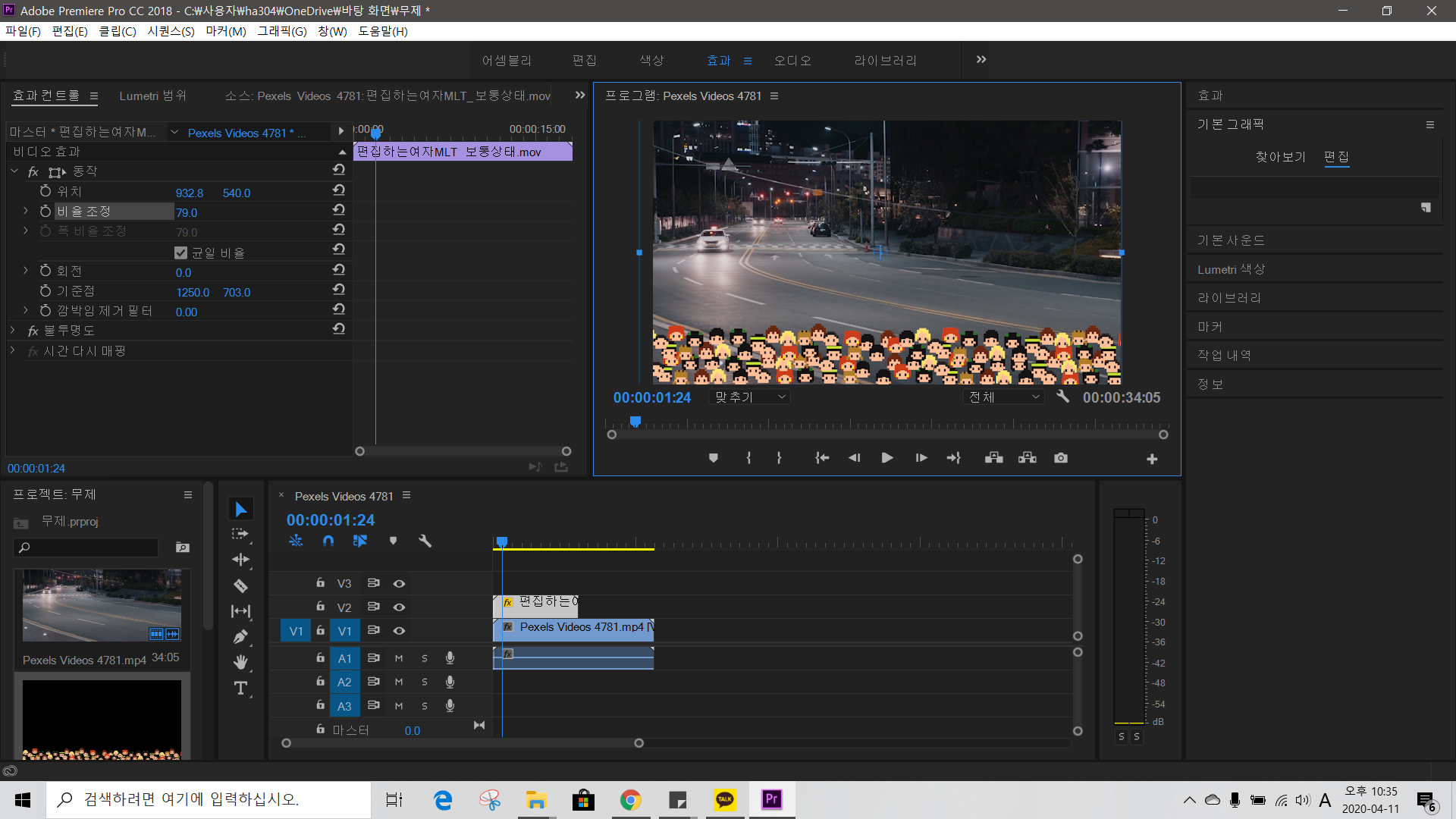The height and width of the screenshot is (819, 1456).
Task: Expand the 불투명도 effect section
Action: pyautogui.click(x=13, y=331)
